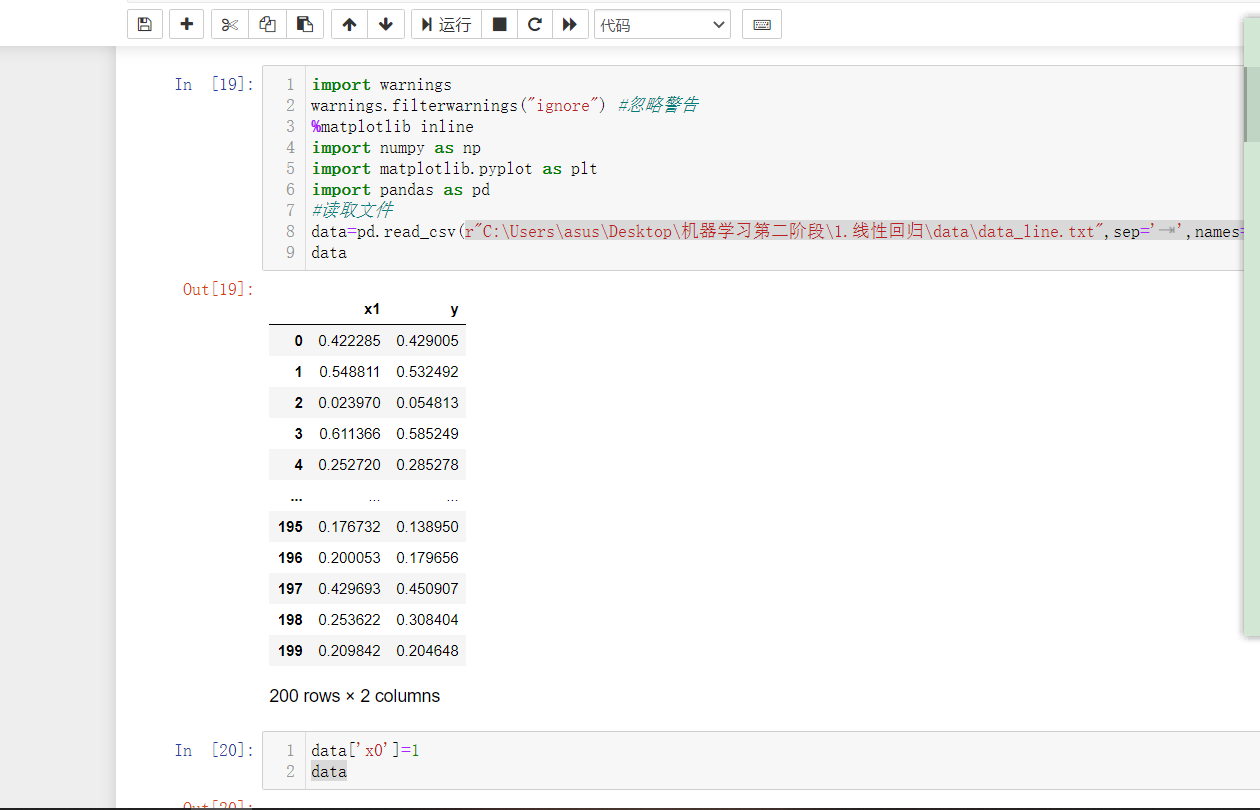Image resolution: width=1260 pixels, height=810 pixels.
Task: Select the In [20] cell prompt
Action: 214,750
